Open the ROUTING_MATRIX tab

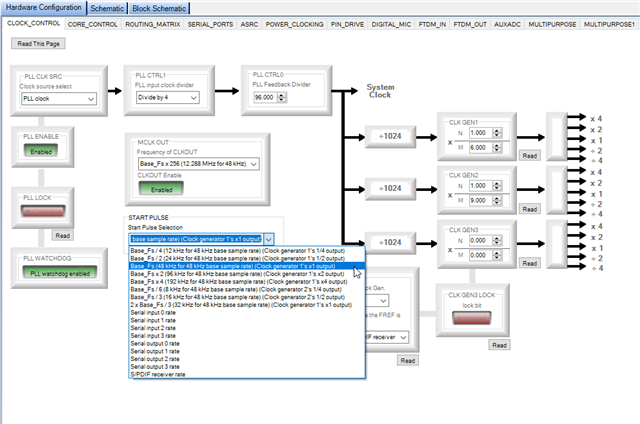153,24
